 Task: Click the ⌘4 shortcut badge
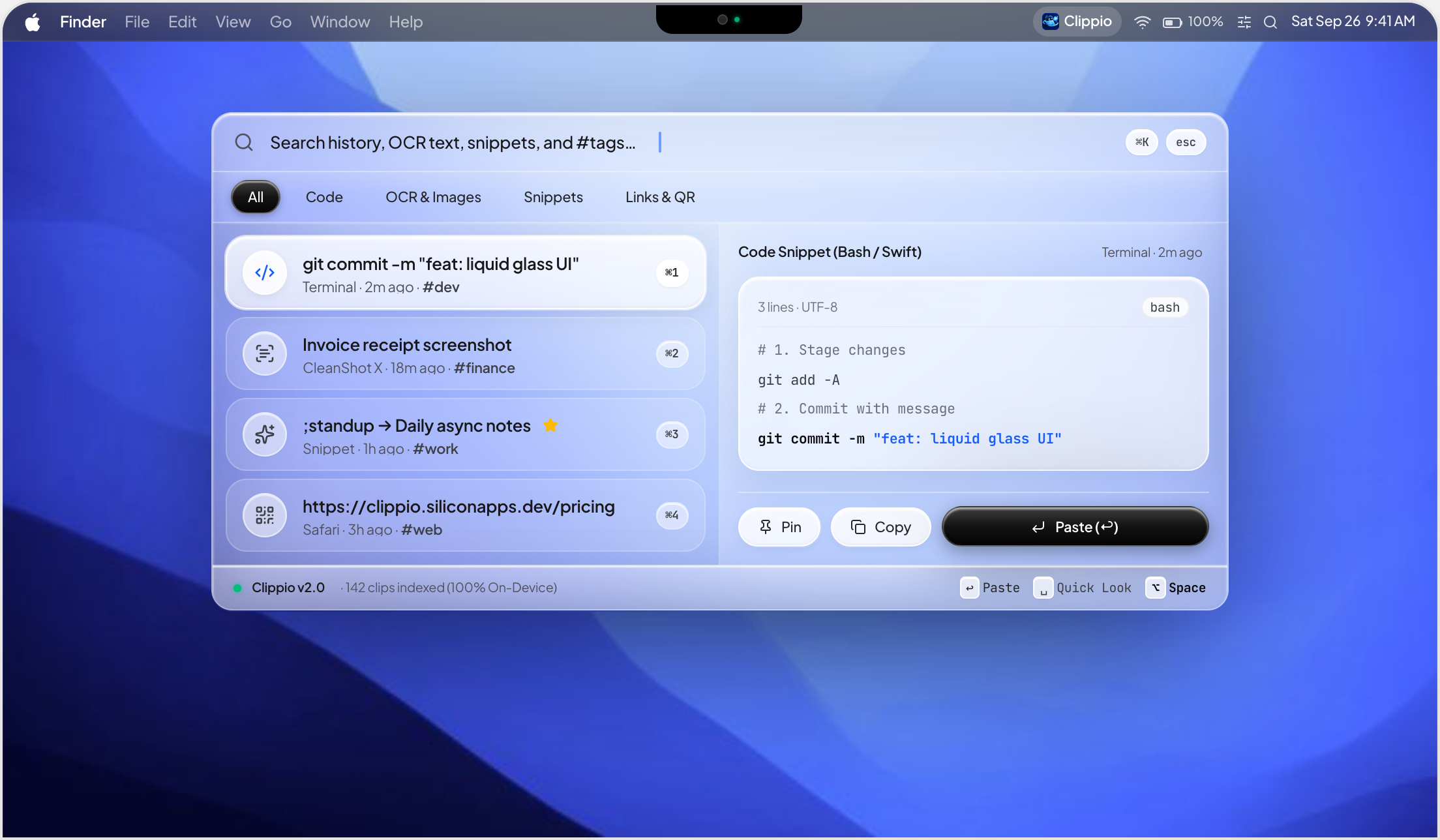pos(672,515)
